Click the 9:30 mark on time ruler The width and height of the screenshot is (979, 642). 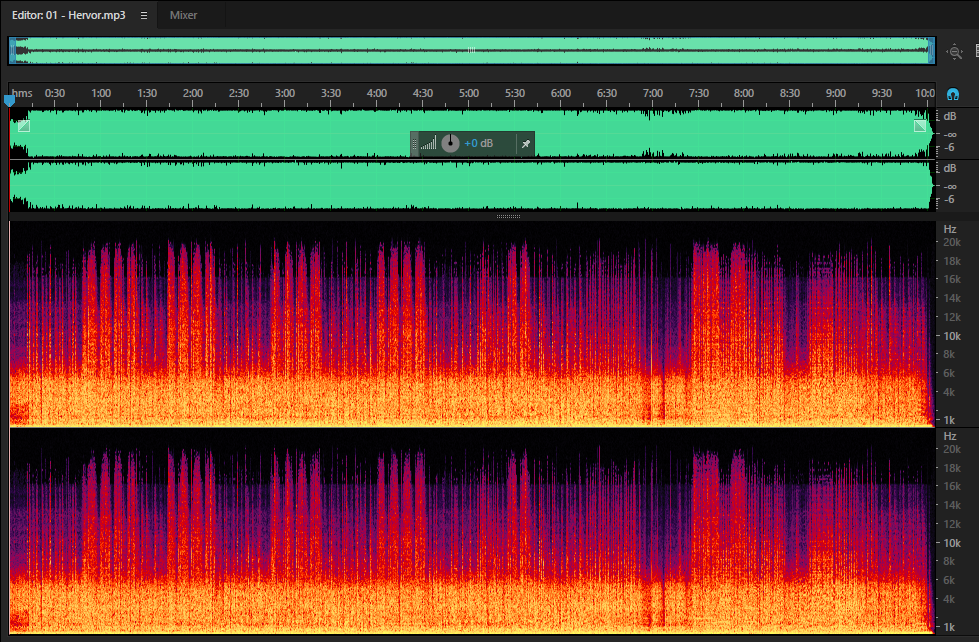point(882,94)
